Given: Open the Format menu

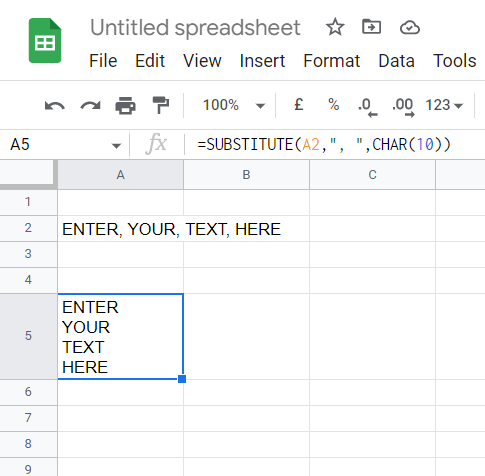Looking at the screenshot, I should point(332,61).
